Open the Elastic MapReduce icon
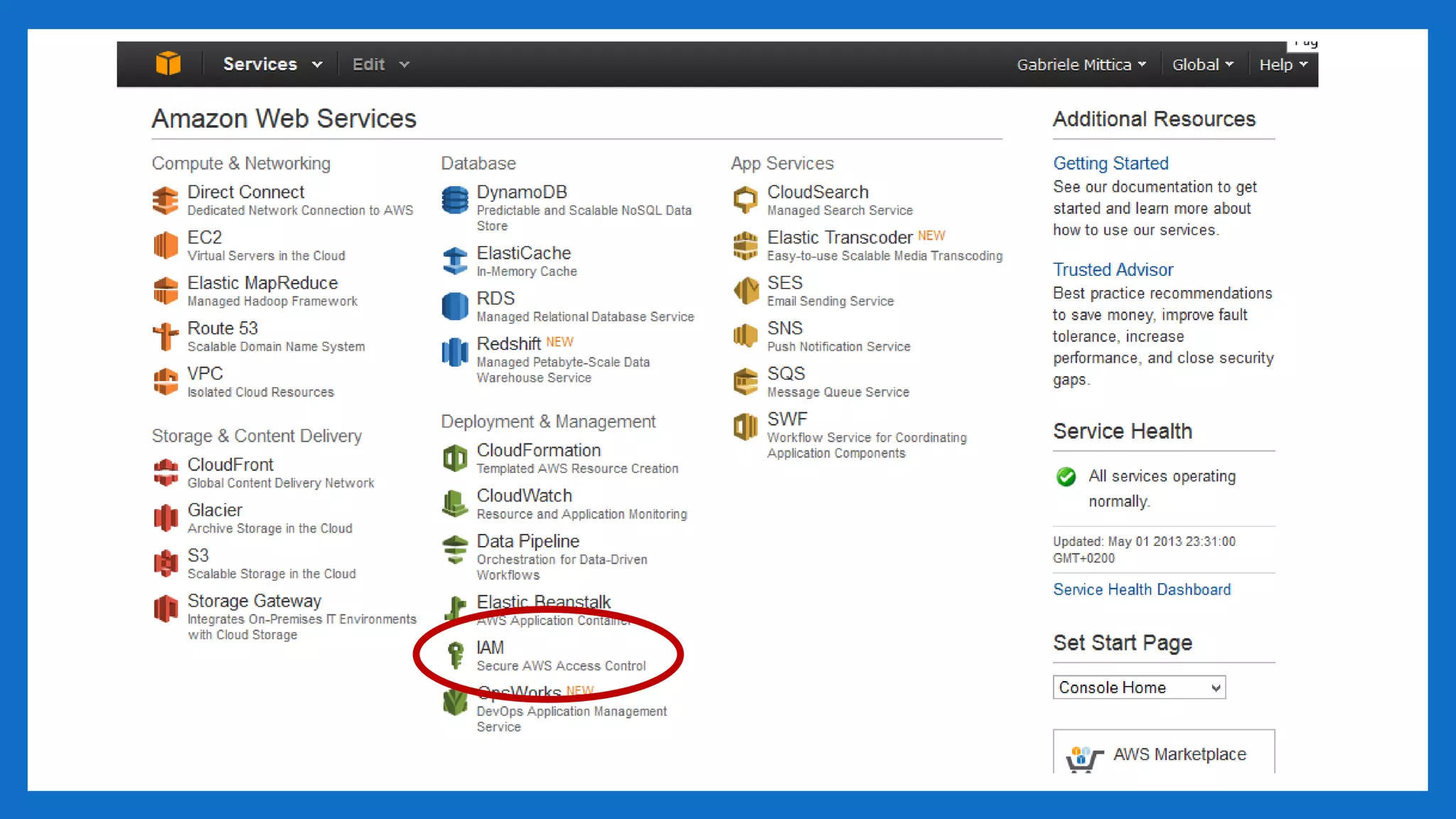This screenshot has height=819, width=1456. coord(166,291)
